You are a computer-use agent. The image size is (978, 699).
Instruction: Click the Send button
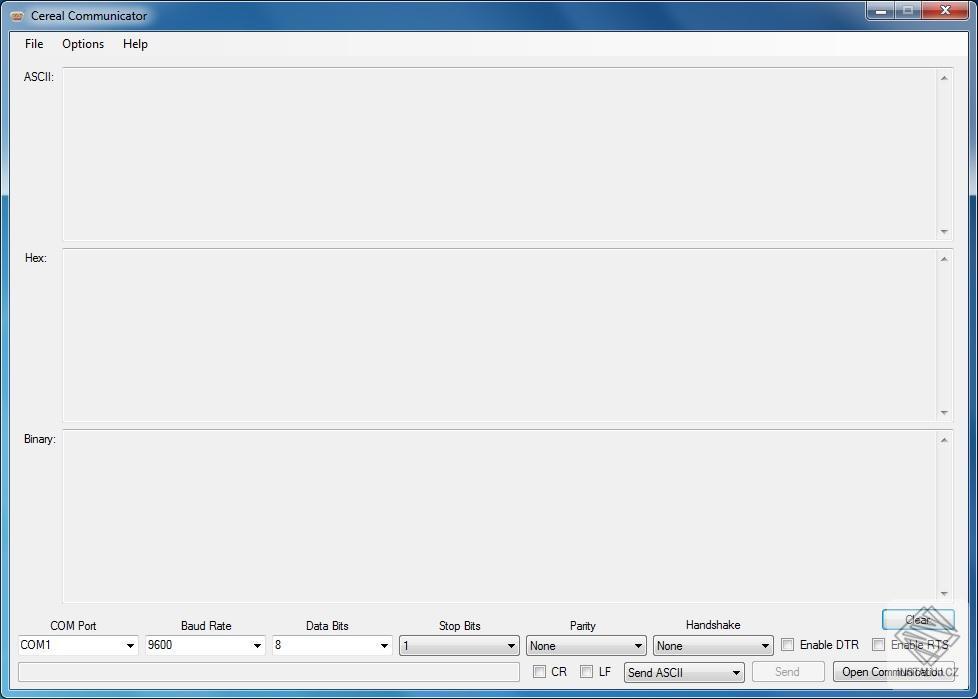pyautogui.click(x=788, y=672)
